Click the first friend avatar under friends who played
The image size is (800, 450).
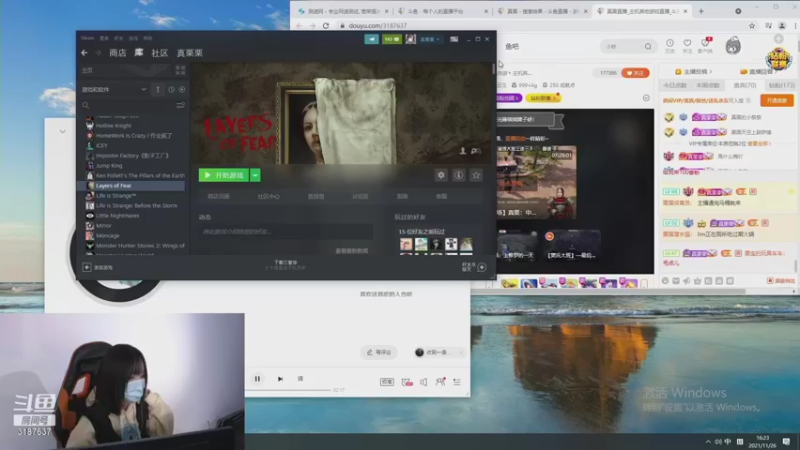[x=406, y=244]
